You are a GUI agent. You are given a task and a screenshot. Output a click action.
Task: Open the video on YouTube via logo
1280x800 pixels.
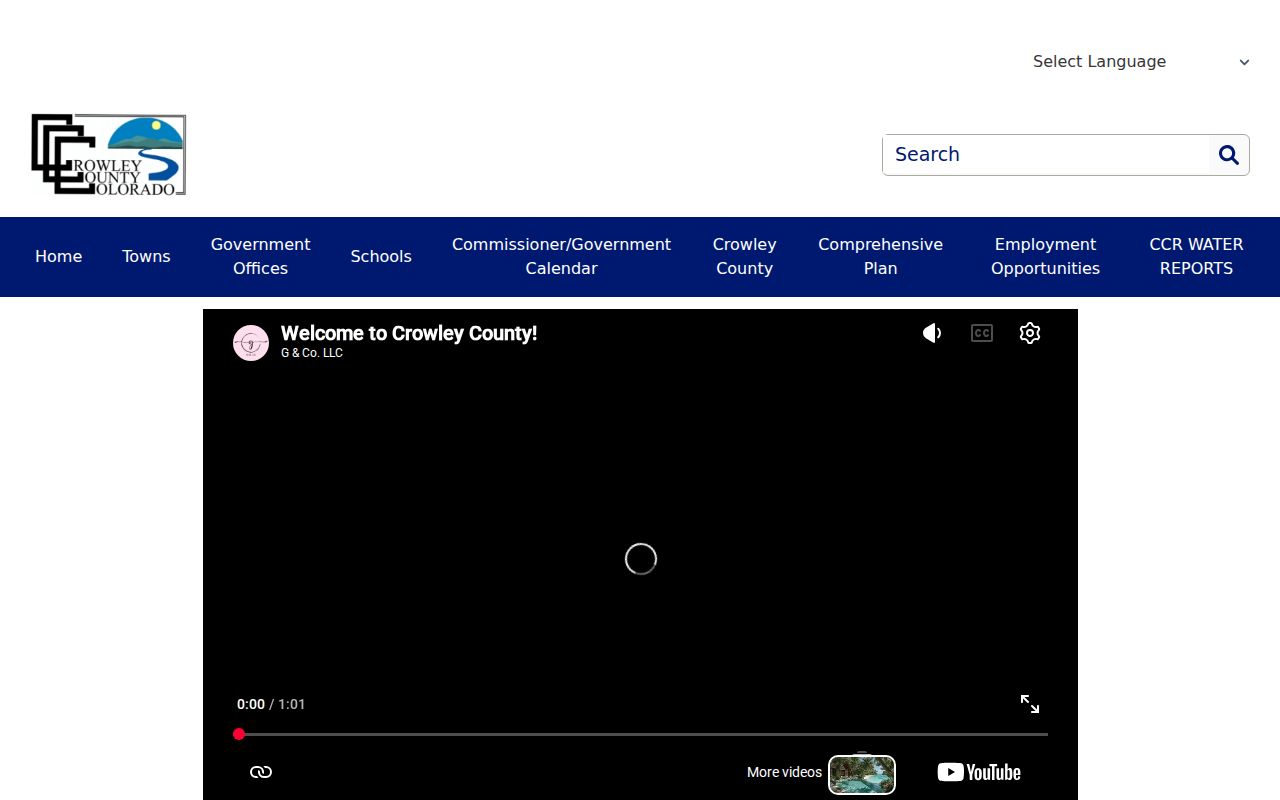pos(979,772)
